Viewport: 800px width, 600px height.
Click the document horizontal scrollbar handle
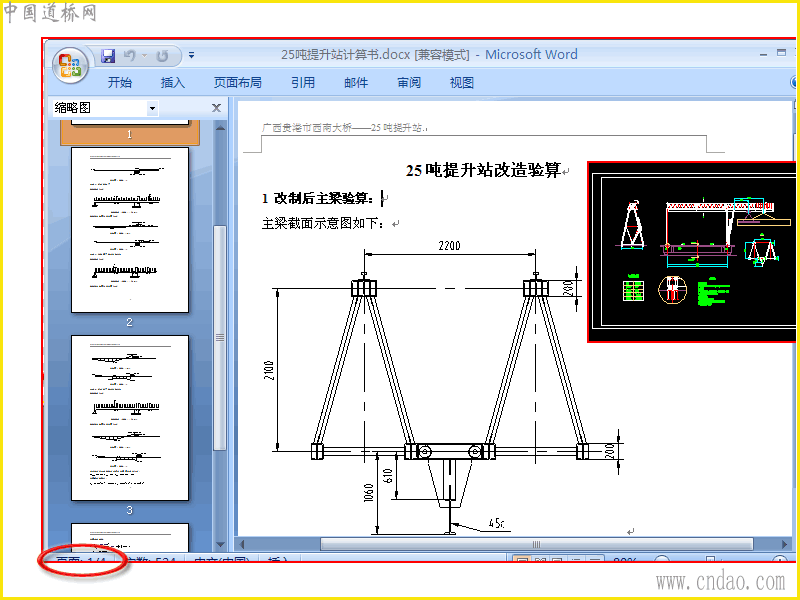pyautogui.click(x=536, y=544)
